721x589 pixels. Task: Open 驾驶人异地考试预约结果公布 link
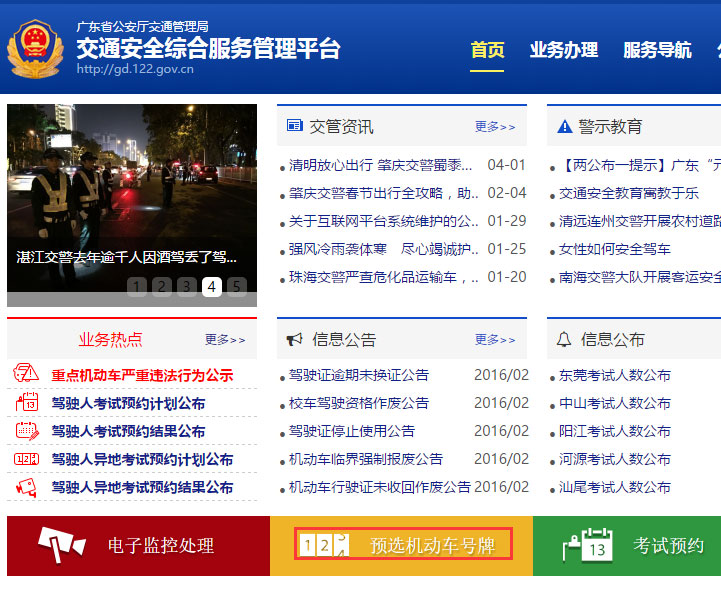tap(142, 487)
